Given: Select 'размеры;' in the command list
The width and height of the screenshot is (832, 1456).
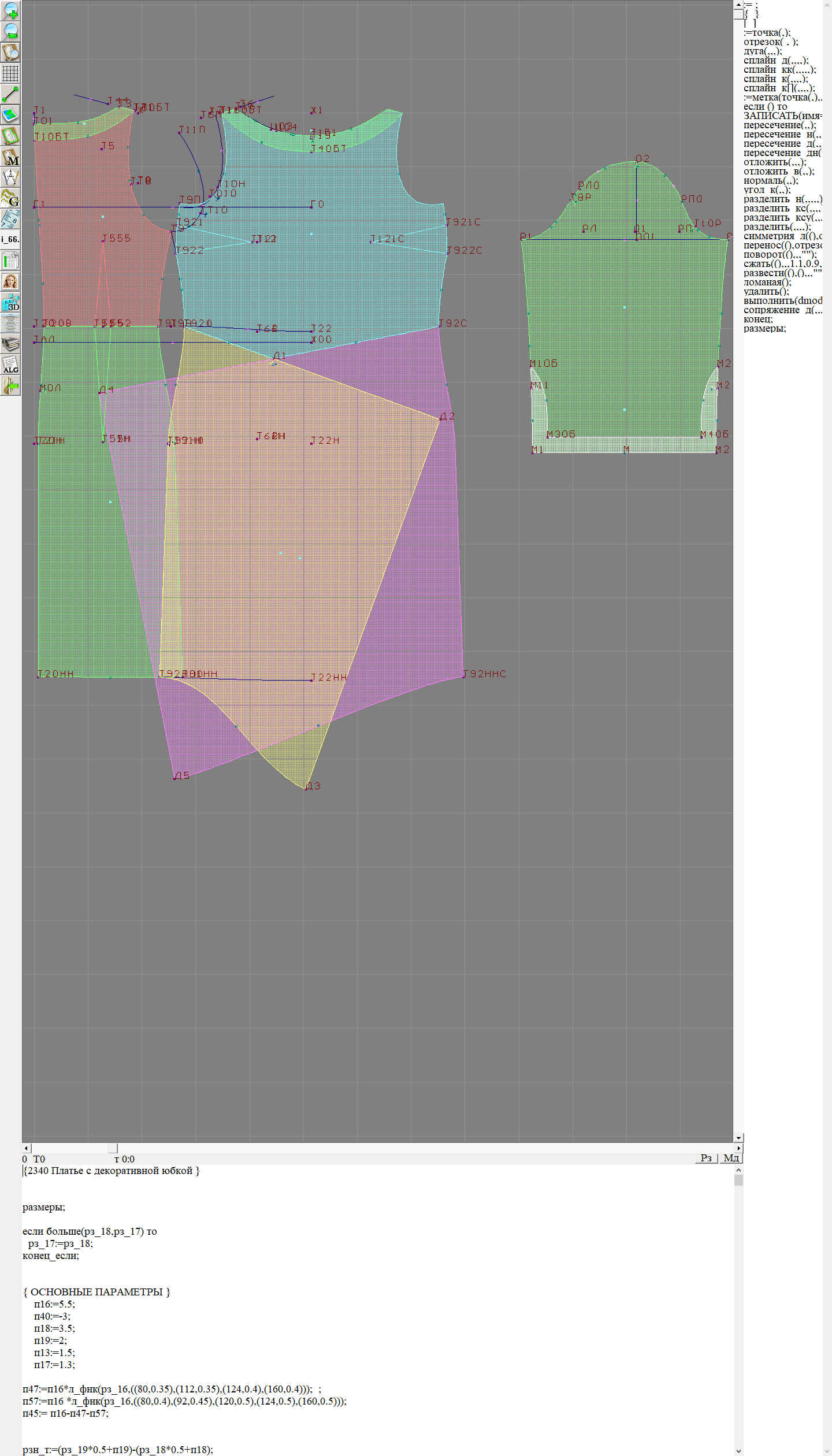Looking at the screenshot, I should point(764,329).
